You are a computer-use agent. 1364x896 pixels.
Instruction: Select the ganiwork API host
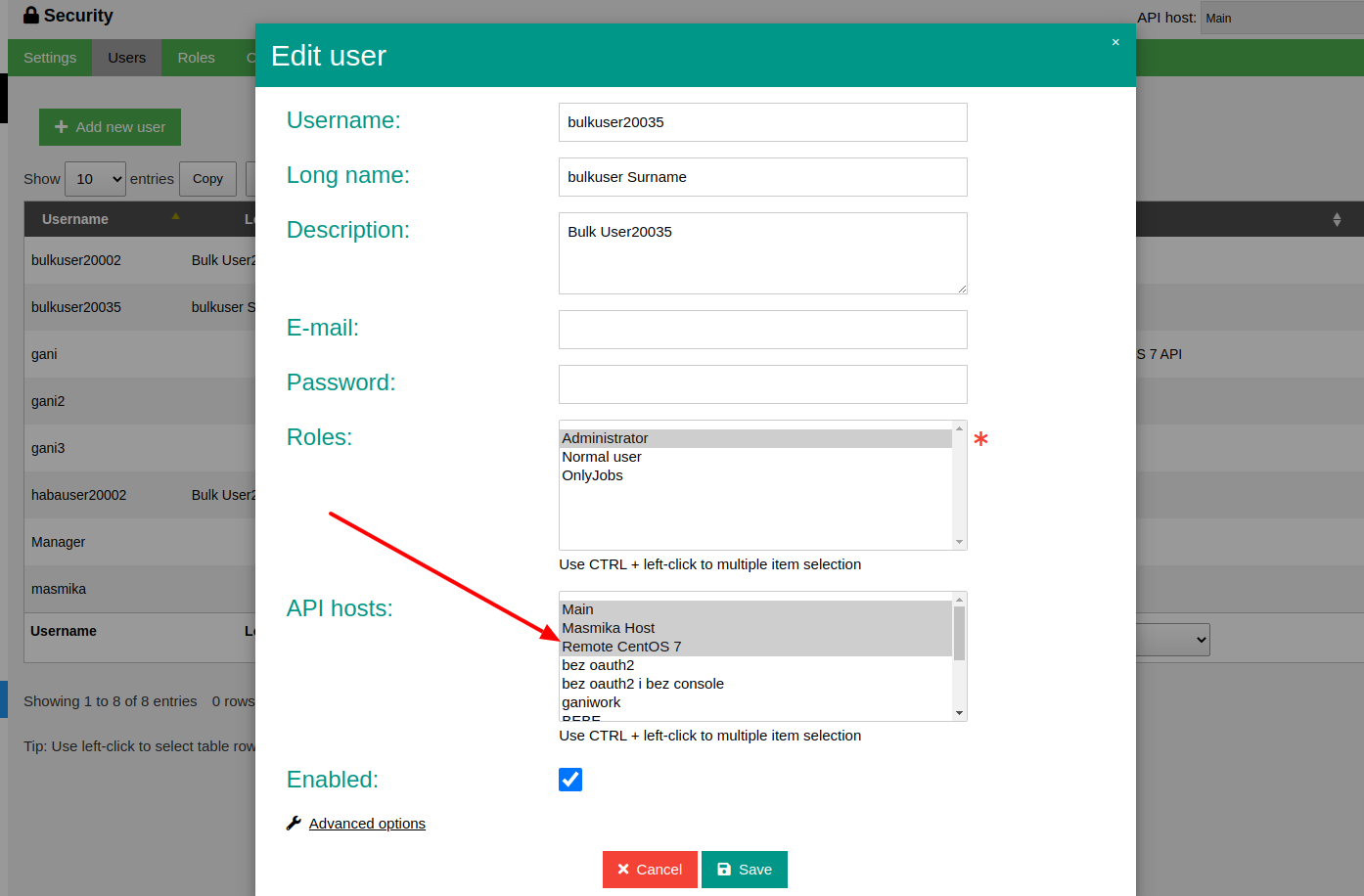pyautogui.click(x=755, y=702)
